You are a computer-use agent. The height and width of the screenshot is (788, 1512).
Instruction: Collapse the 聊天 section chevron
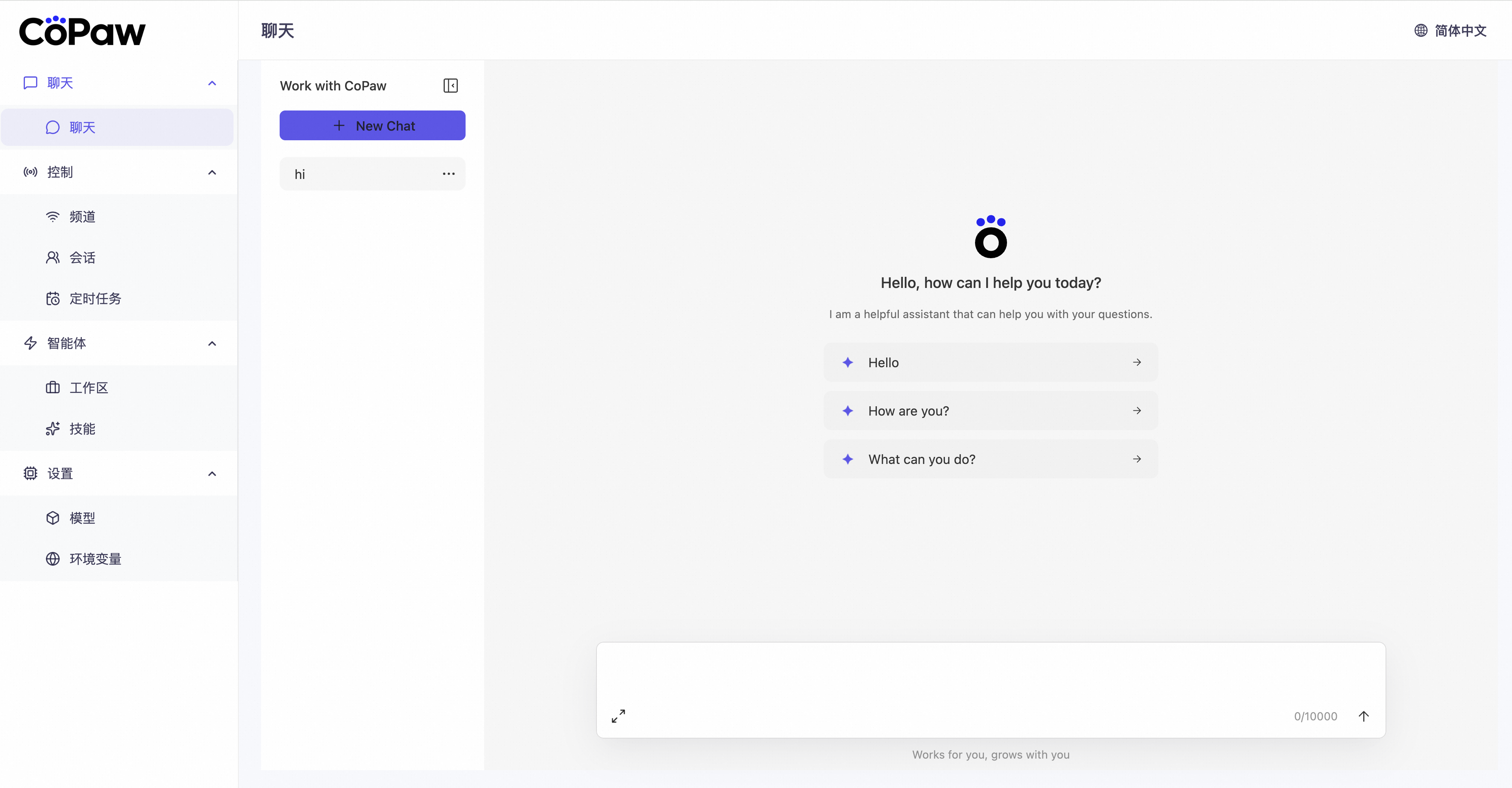[x=212, y=83]
